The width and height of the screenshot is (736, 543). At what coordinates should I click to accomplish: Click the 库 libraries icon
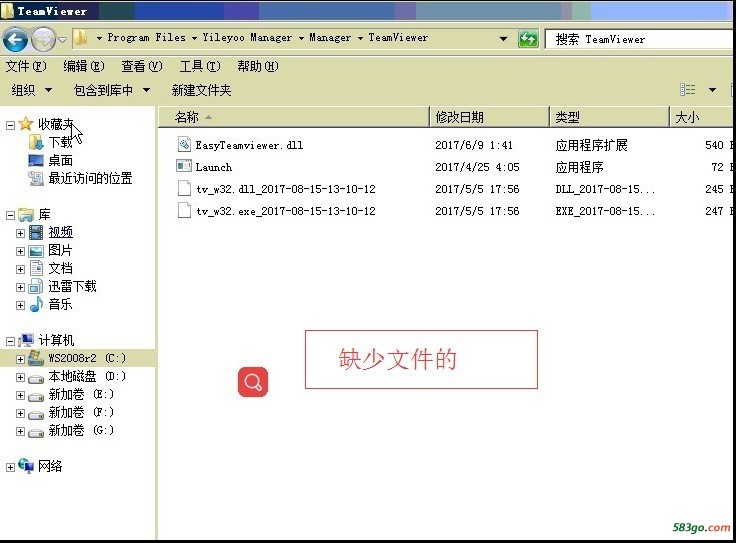tap(26, 215)
